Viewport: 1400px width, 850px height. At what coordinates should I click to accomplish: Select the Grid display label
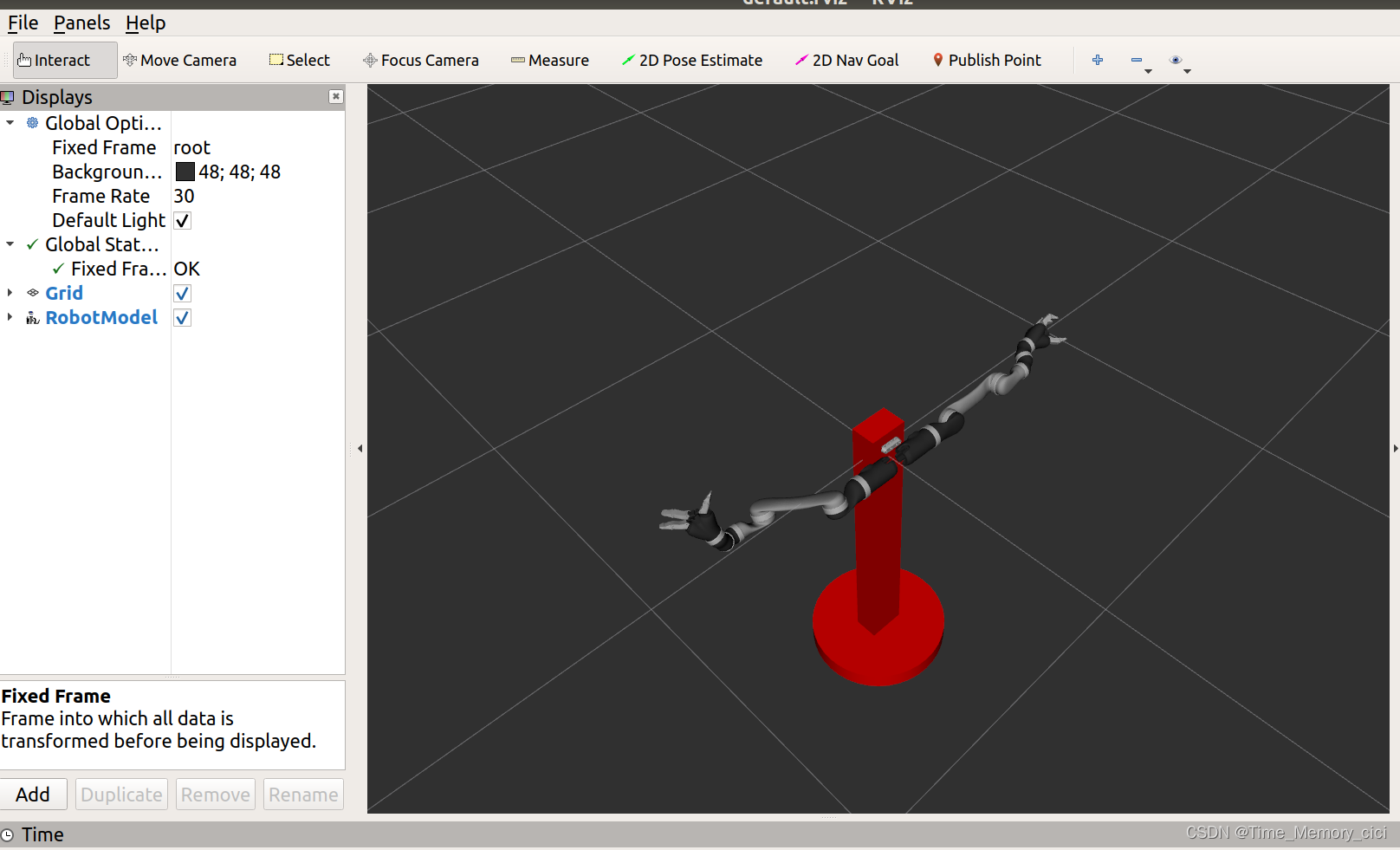coord(64,293)
